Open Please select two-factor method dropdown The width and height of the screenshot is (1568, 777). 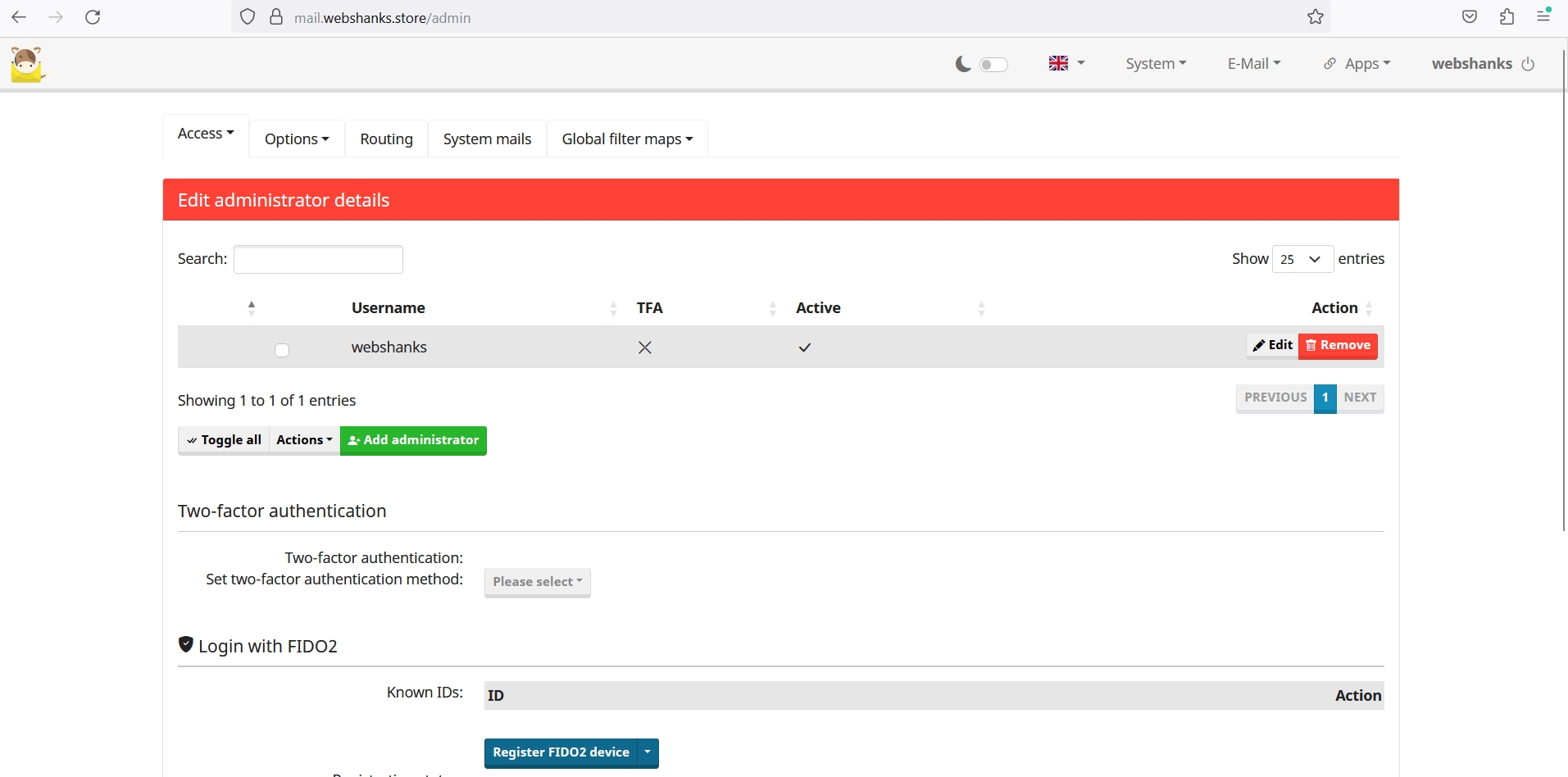[537, 582]
